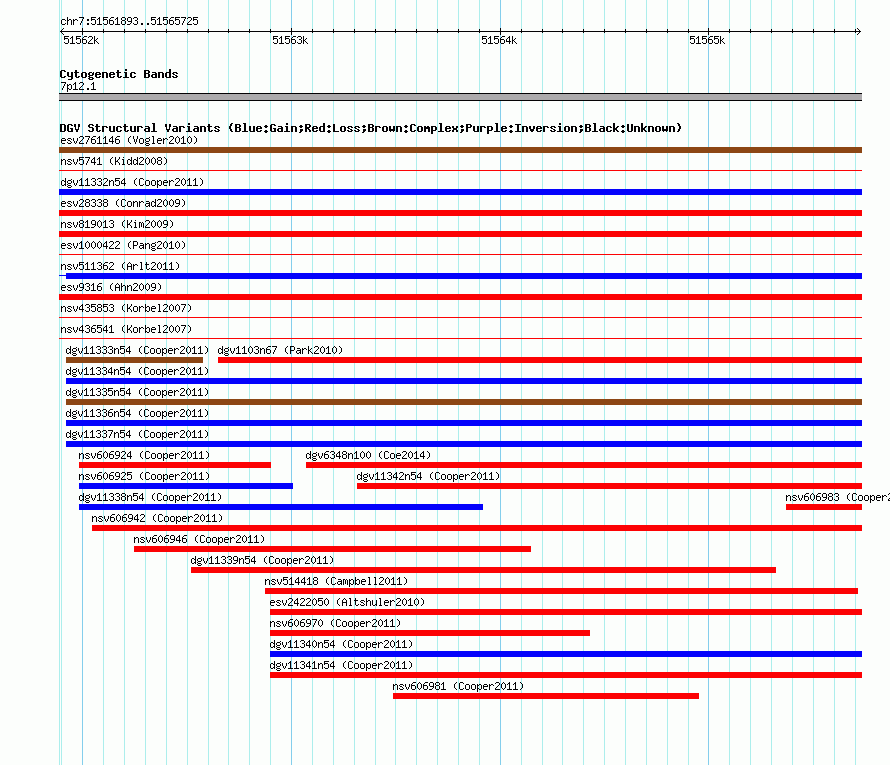Open dgv11337n54 (Cooper2011) variant label

pos(137,434)
